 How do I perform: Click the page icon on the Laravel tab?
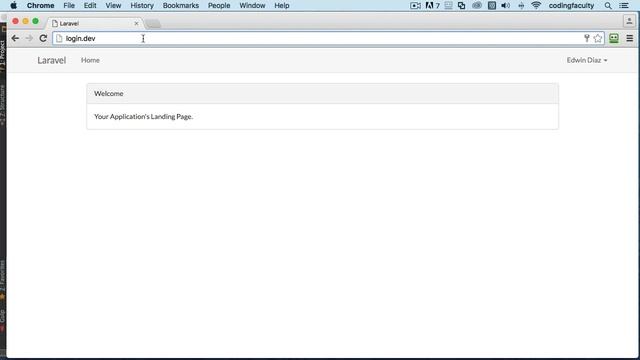55,24
